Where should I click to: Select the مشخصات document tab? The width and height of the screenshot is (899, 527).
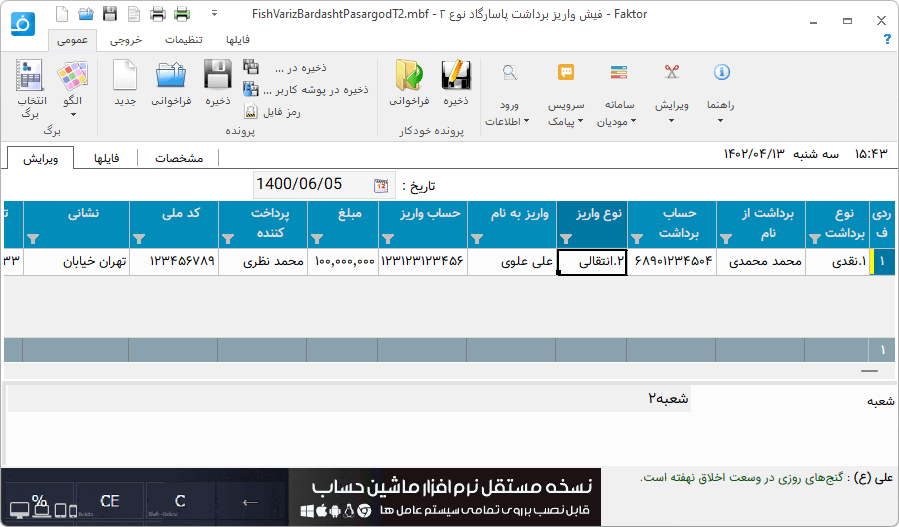pyautogui.click(x=179, y=158)
